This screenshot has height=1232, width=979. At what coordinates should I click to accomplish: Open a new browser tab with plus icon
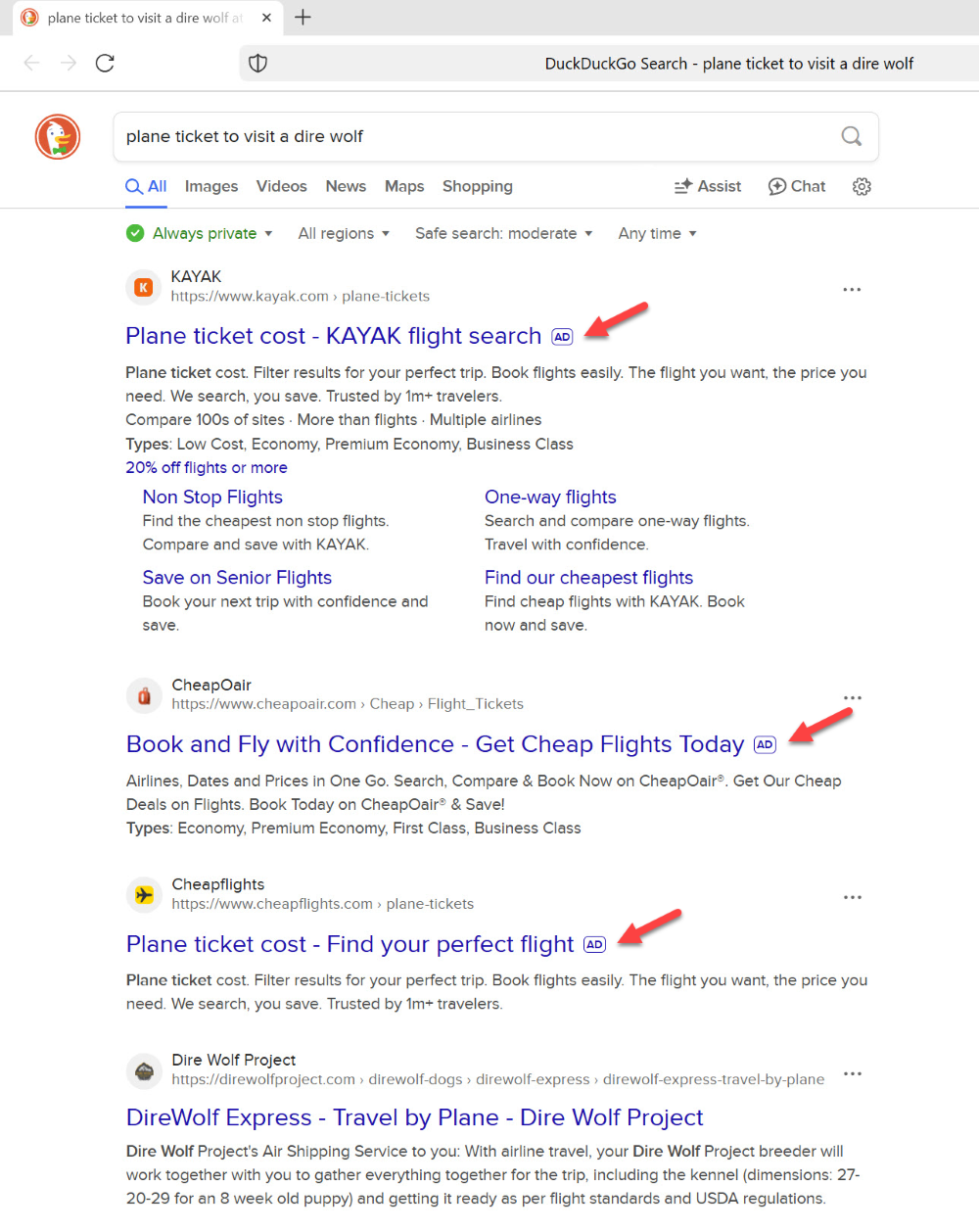pos(303,17)
